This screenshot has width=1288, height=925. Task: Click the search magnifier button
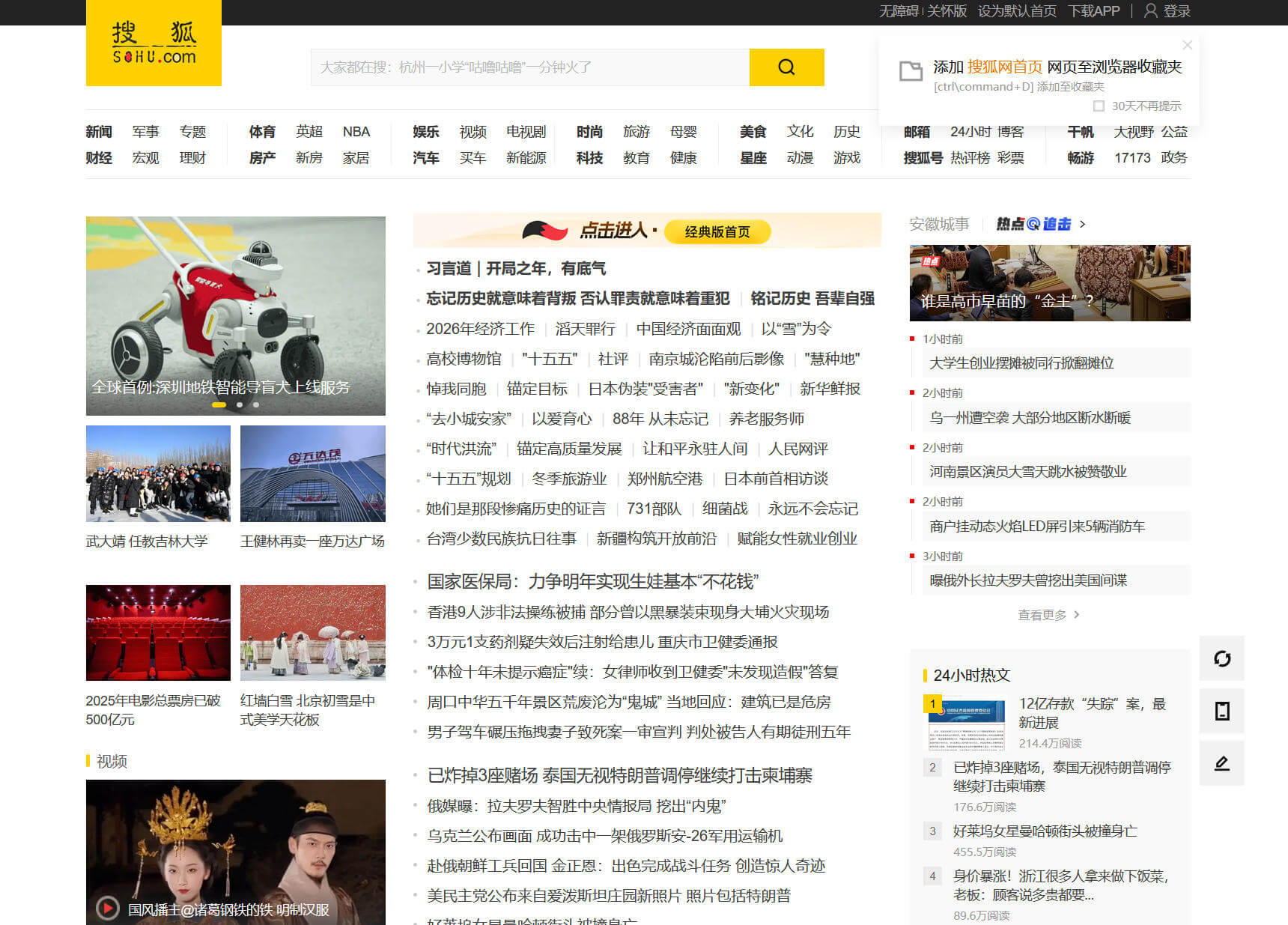click(x=786, y=67)
